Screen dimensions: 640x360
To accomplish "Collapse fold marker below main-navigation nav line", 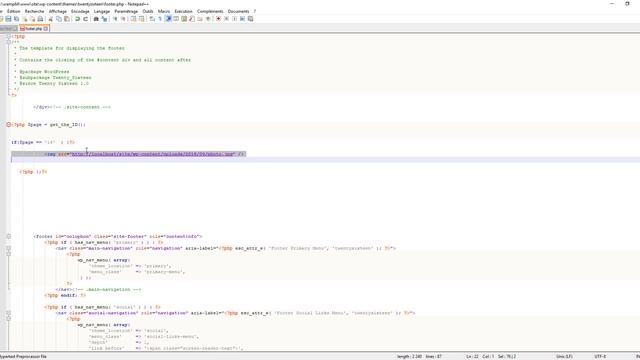I will click(9, 254).
